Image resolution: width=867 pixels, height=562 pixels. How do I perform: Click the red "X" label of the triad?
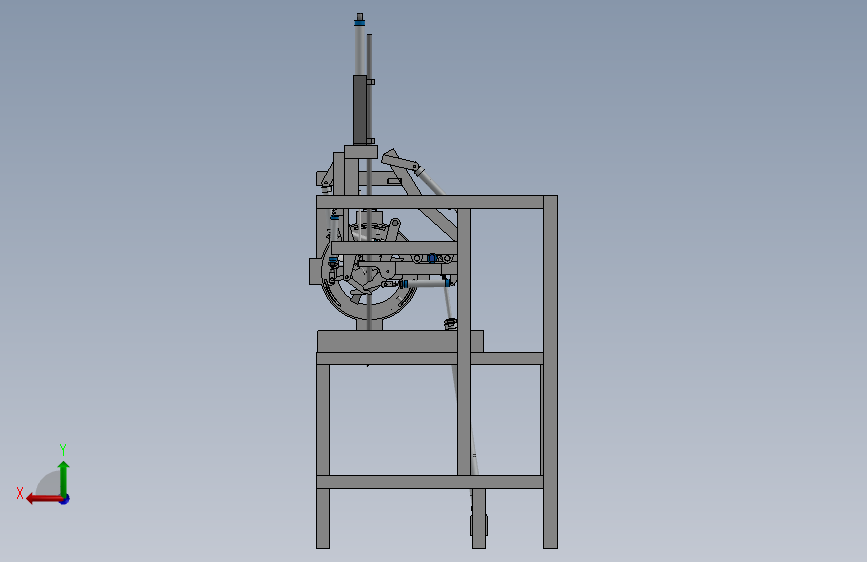[20, 493]
